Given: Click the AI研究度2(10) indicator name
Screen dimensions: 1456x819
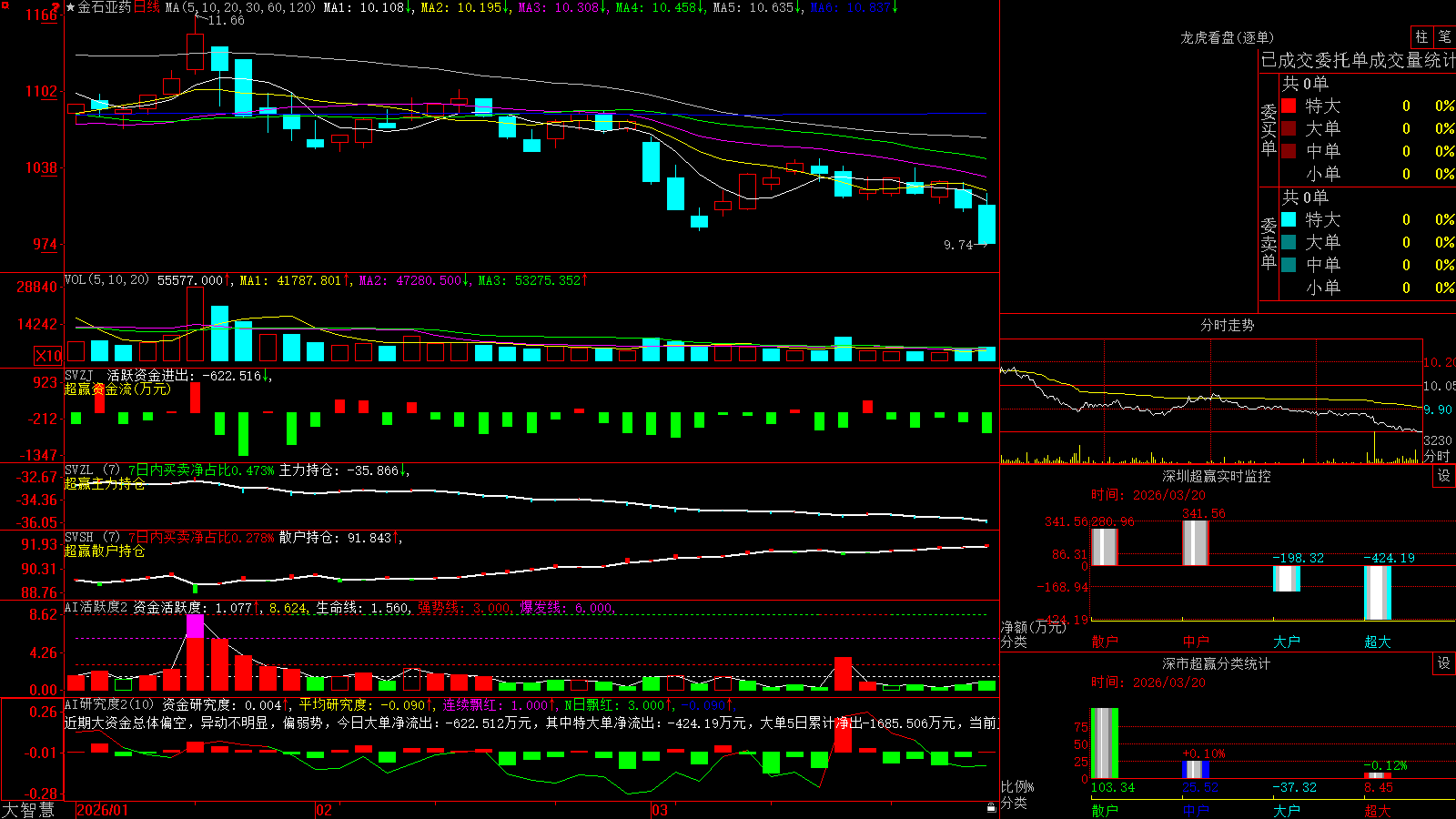Looking at the screenshot, I should [x=110, y=704].
